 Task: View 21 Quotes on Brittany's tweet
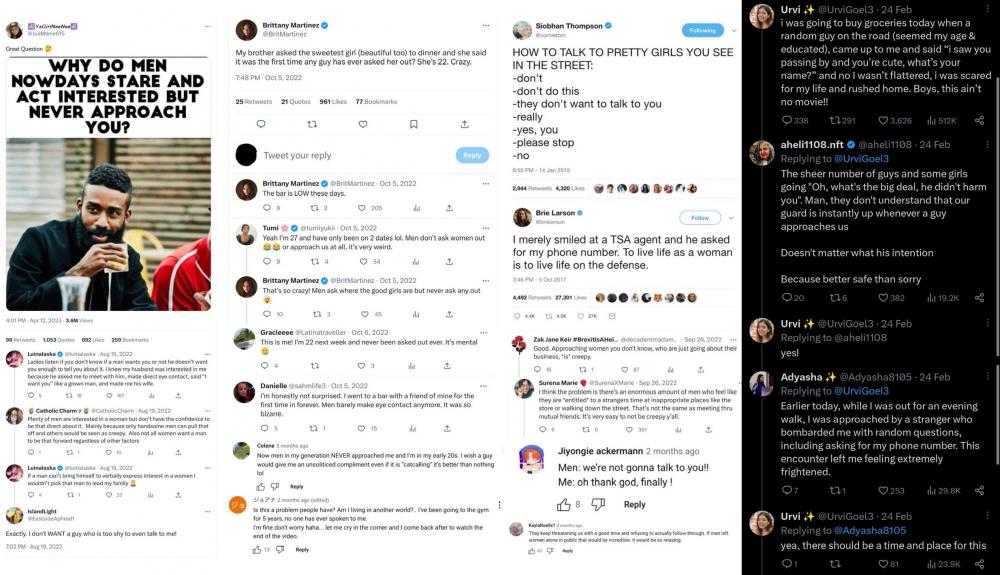pyautogui.click(x=296, y=101)
